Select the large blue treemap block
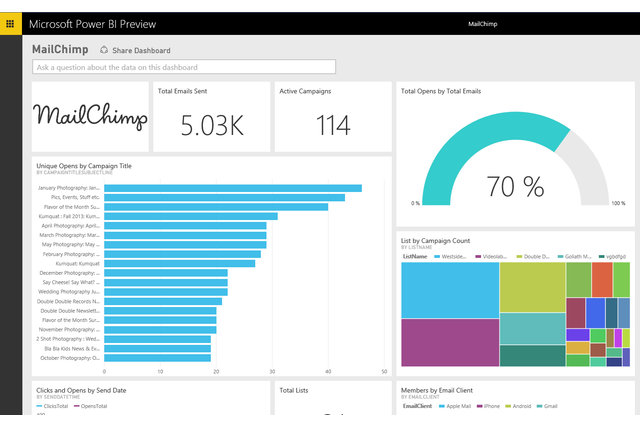The image size is (640, 426). [x=450, y=290]
